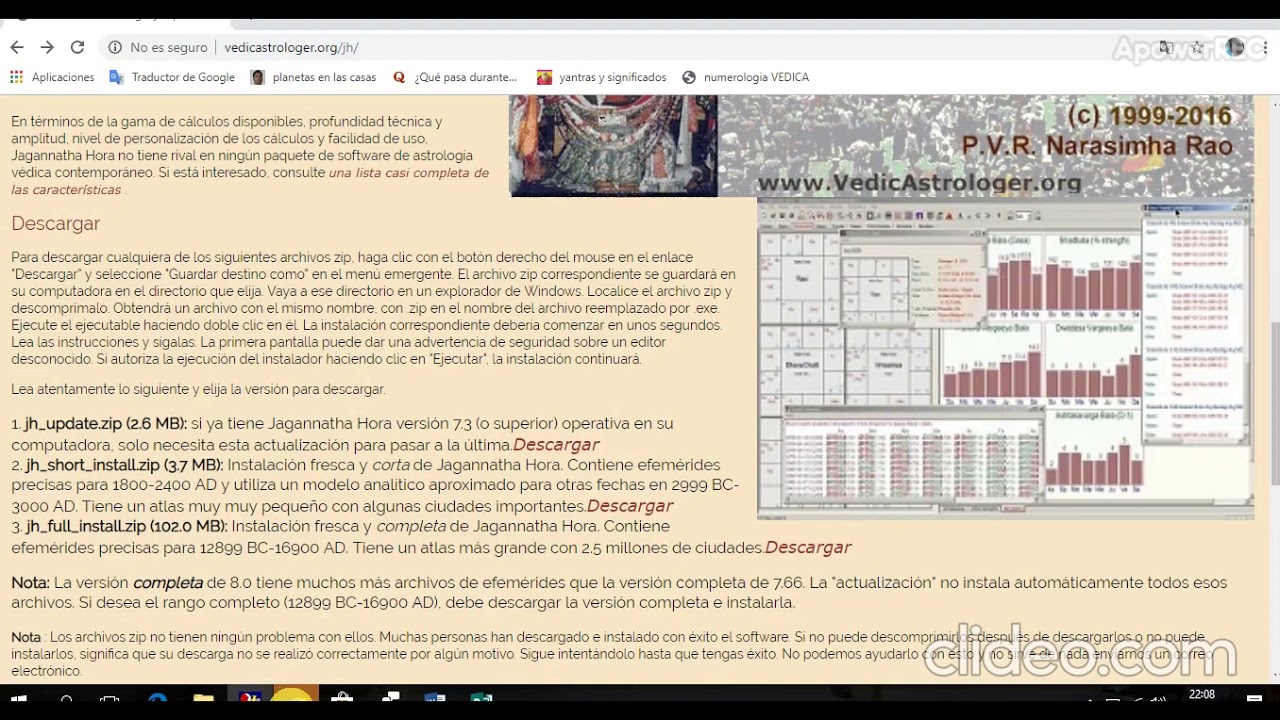Open 'yantras y significados' bookmark
1280x720 pixels.
(x=602, y=77)
